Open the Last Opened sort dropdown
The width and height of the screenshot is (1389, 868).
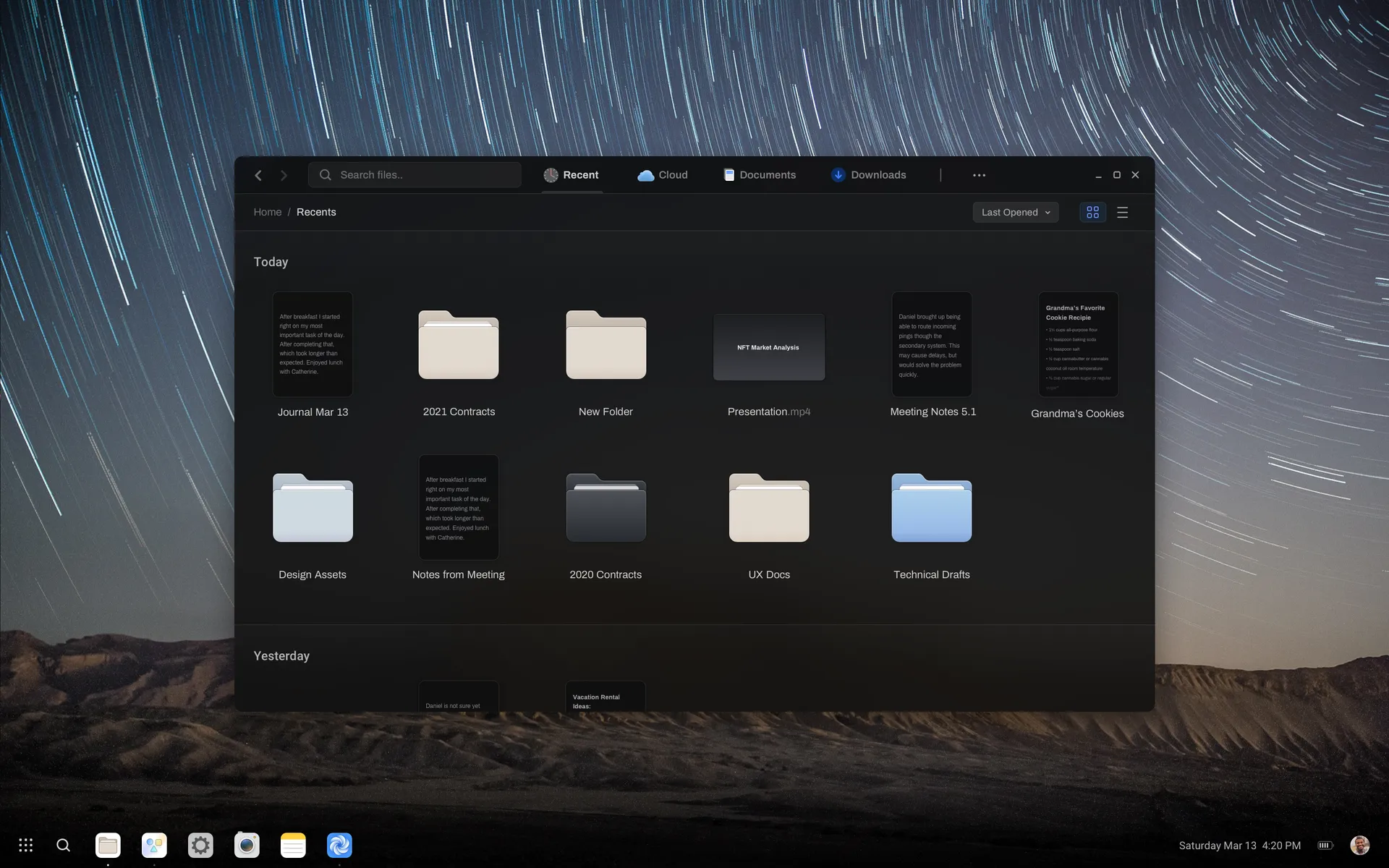pyautogui.click(x=1015, y=212)
